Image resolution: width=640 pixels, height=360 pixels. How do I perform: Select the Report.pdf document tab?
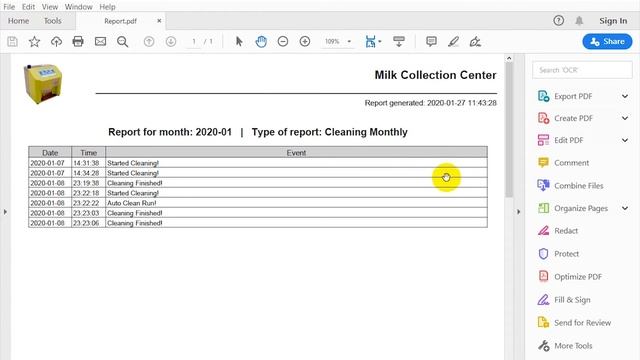(x=120, y=21)
